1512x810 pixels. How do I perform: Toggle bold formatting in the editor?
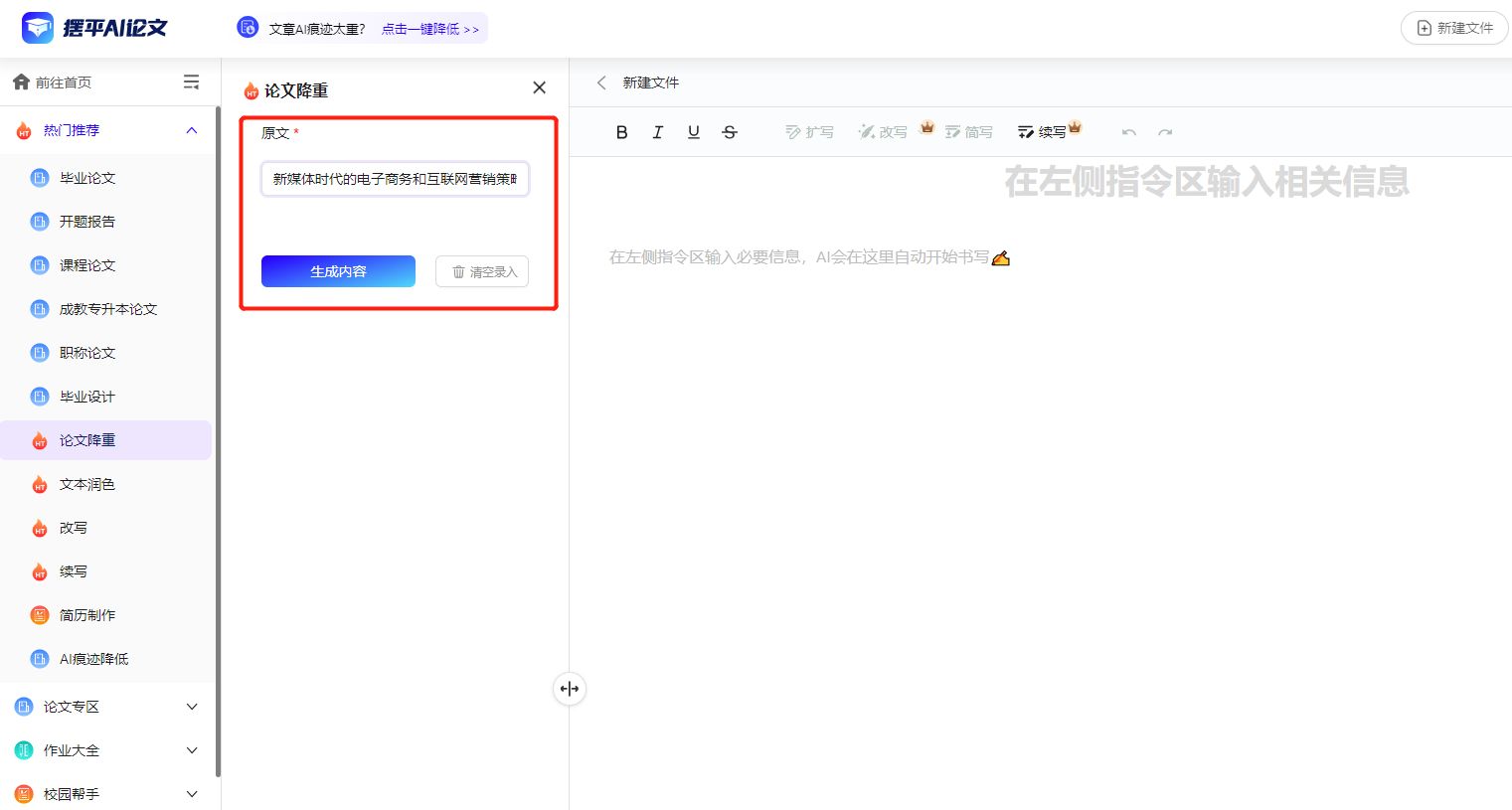coord(621,131)
